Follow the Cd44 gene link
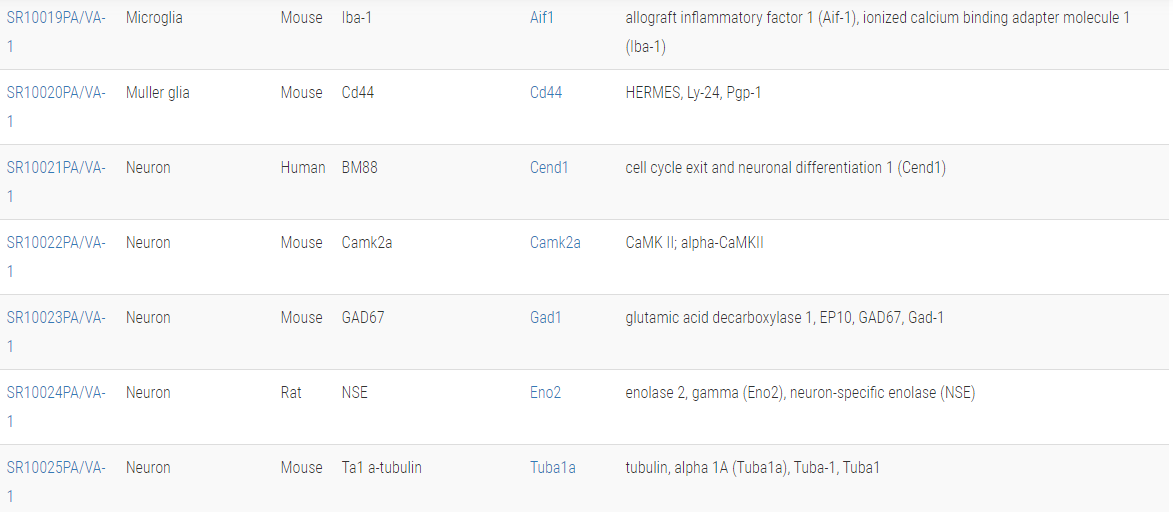The image size is (1173, 512). (x=546, y=93)
